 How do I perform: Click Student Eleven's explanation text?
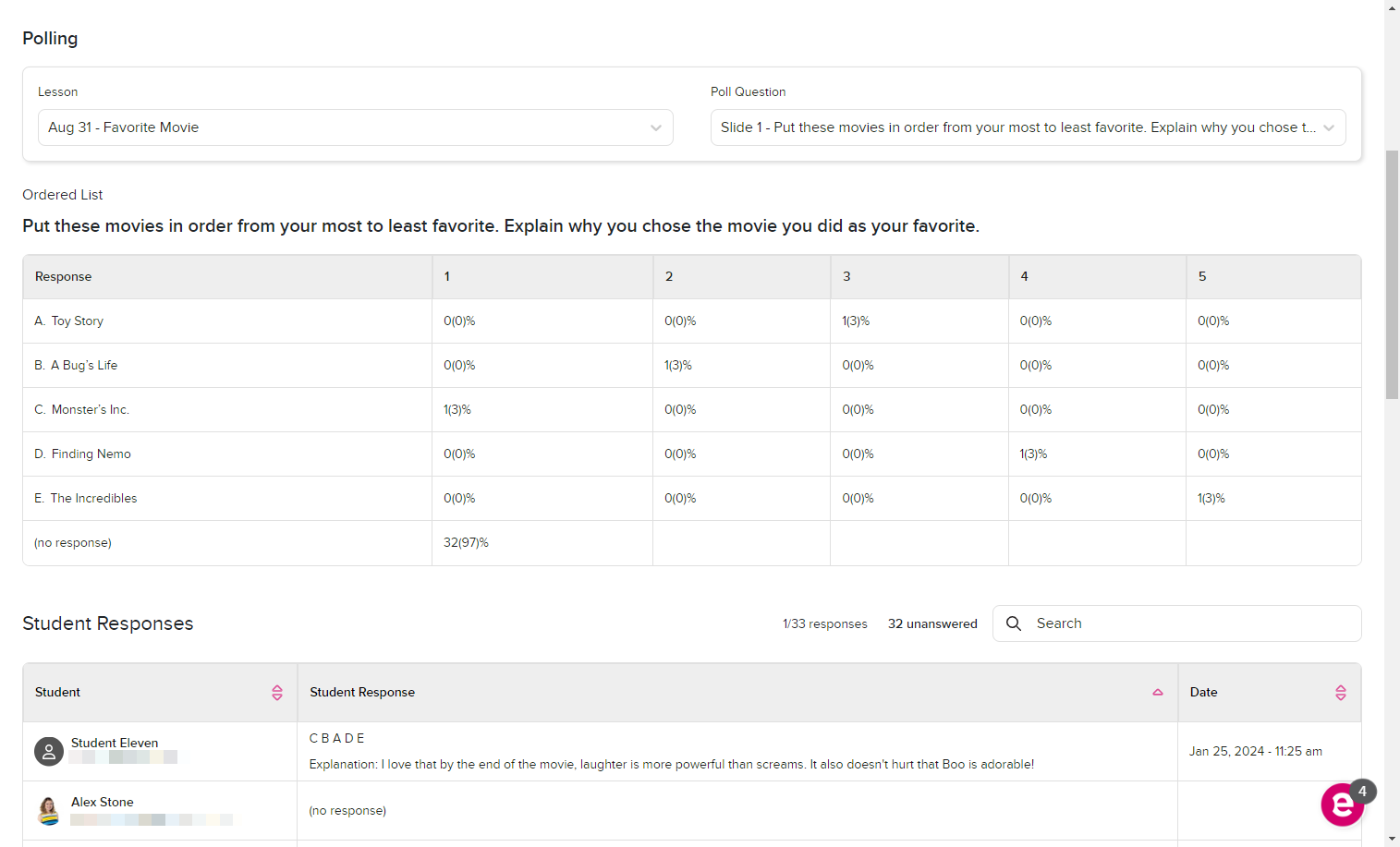point(672,765)
